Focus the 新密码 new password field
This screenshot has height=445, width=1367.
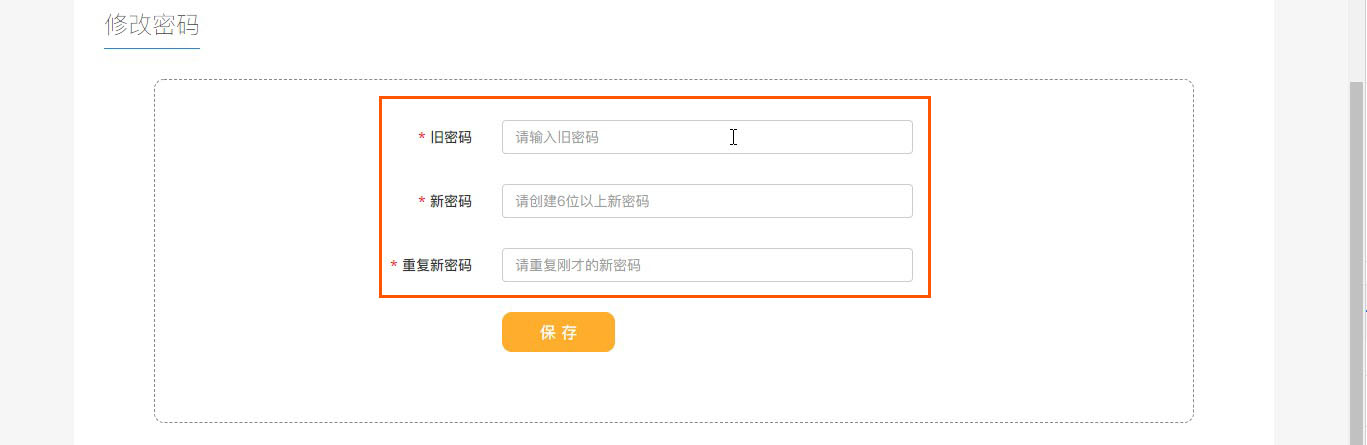780,201
